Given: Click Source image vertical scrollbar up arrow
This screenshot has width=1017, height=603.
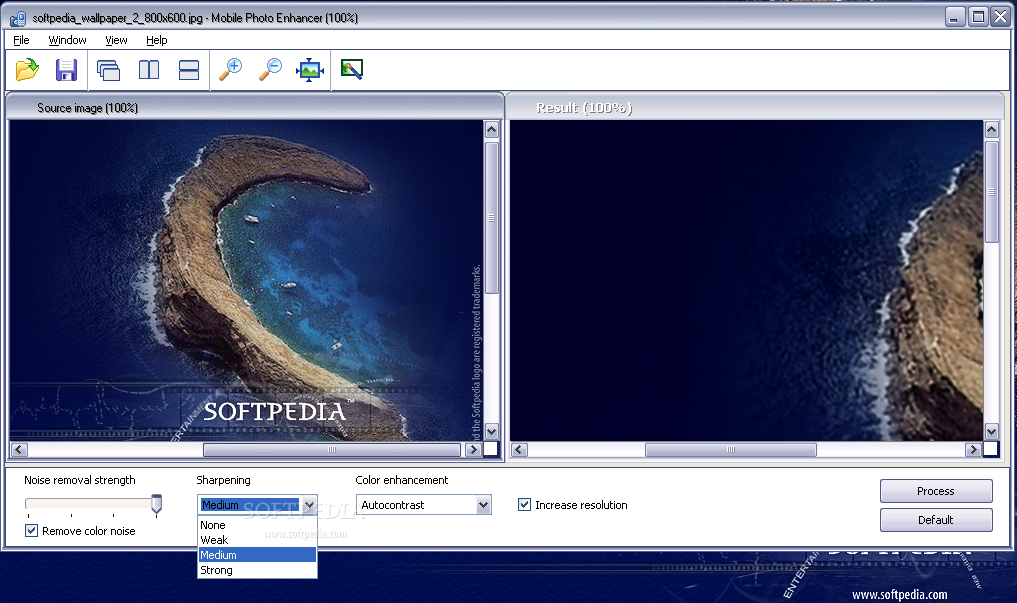Looking at the screenshot, I should tap(492, 129).
